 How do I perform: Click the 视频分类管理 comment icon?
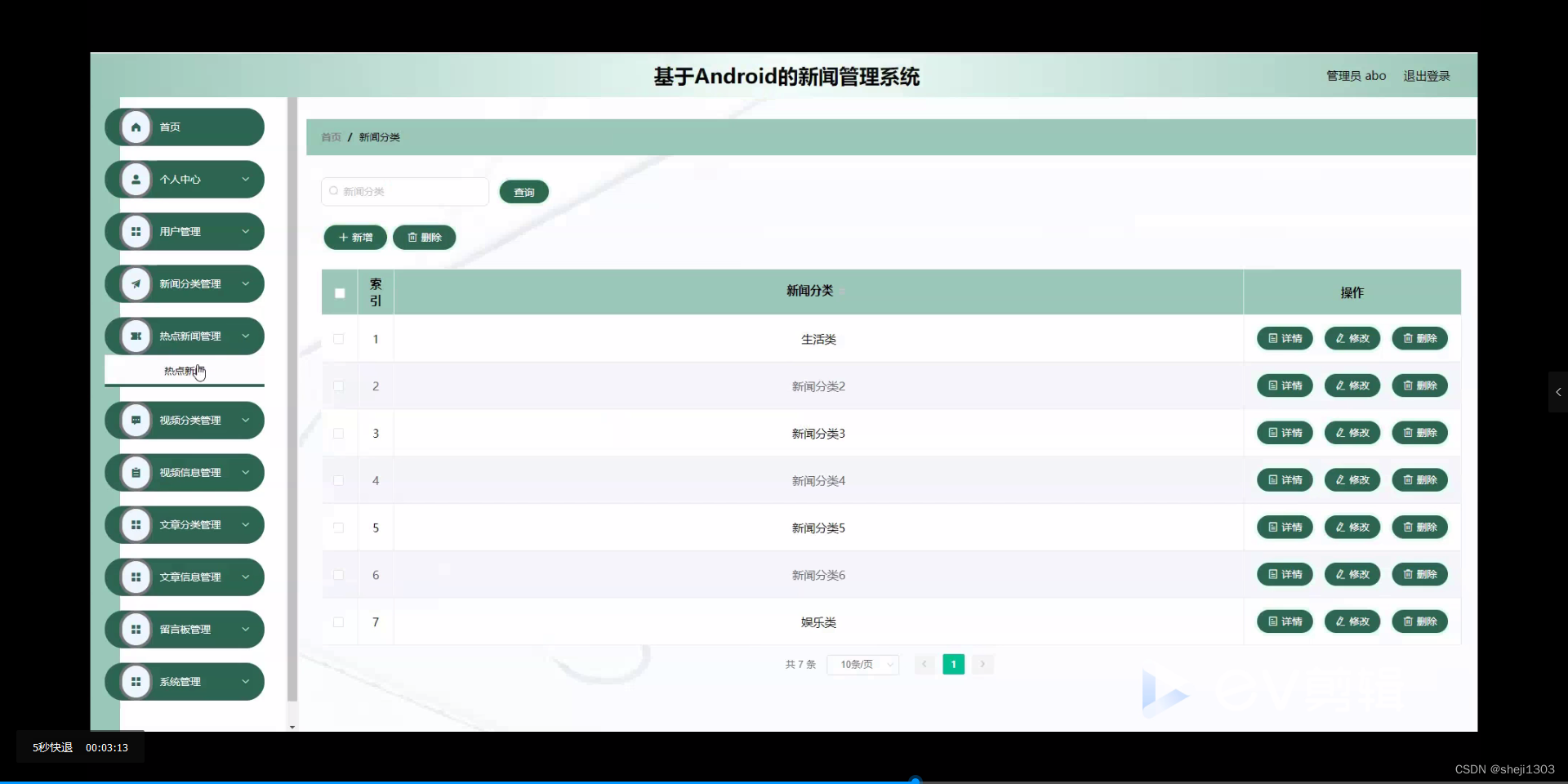(x=136, y=420)
